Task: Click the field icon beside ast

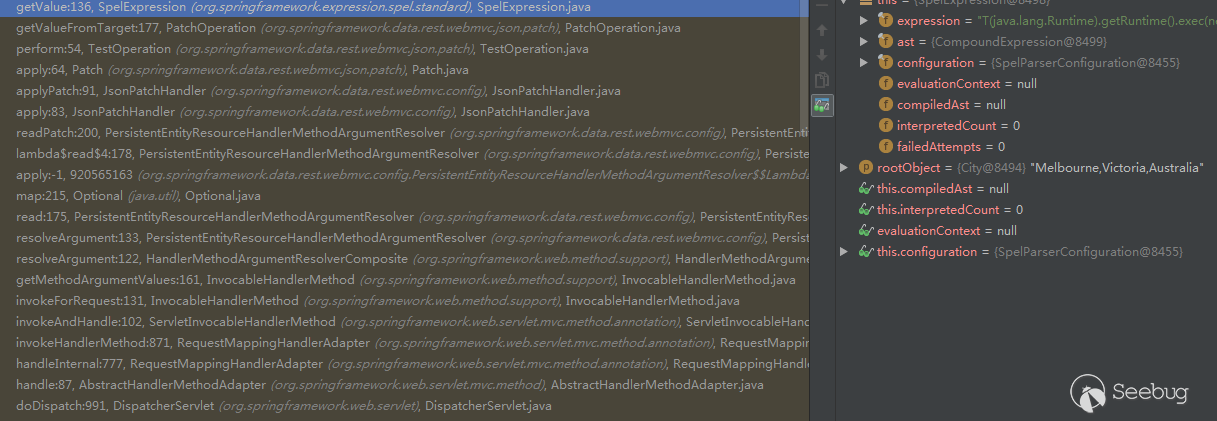Action: point(885,42)
